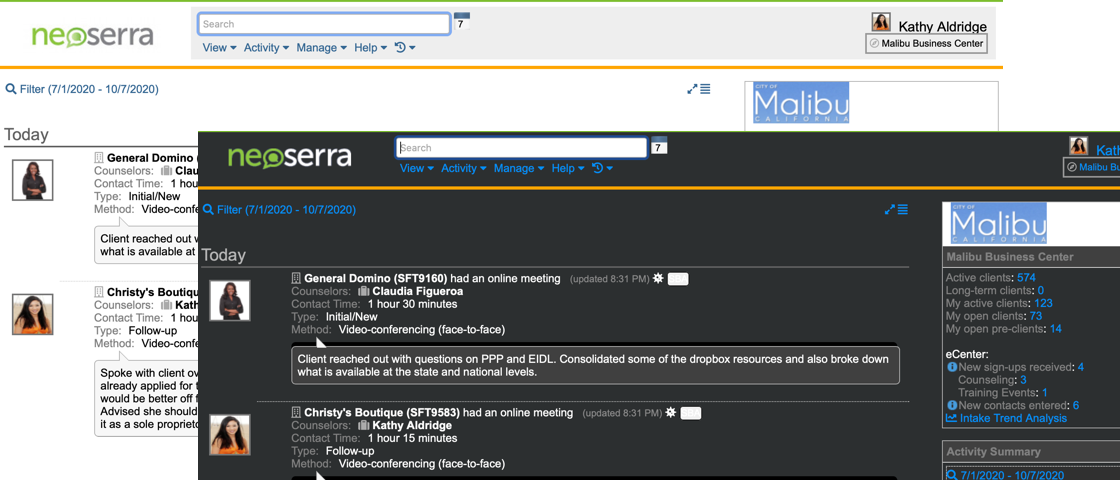Open the Help menu in the light theme
The image size is (1120, 480).
coord(370,47)
